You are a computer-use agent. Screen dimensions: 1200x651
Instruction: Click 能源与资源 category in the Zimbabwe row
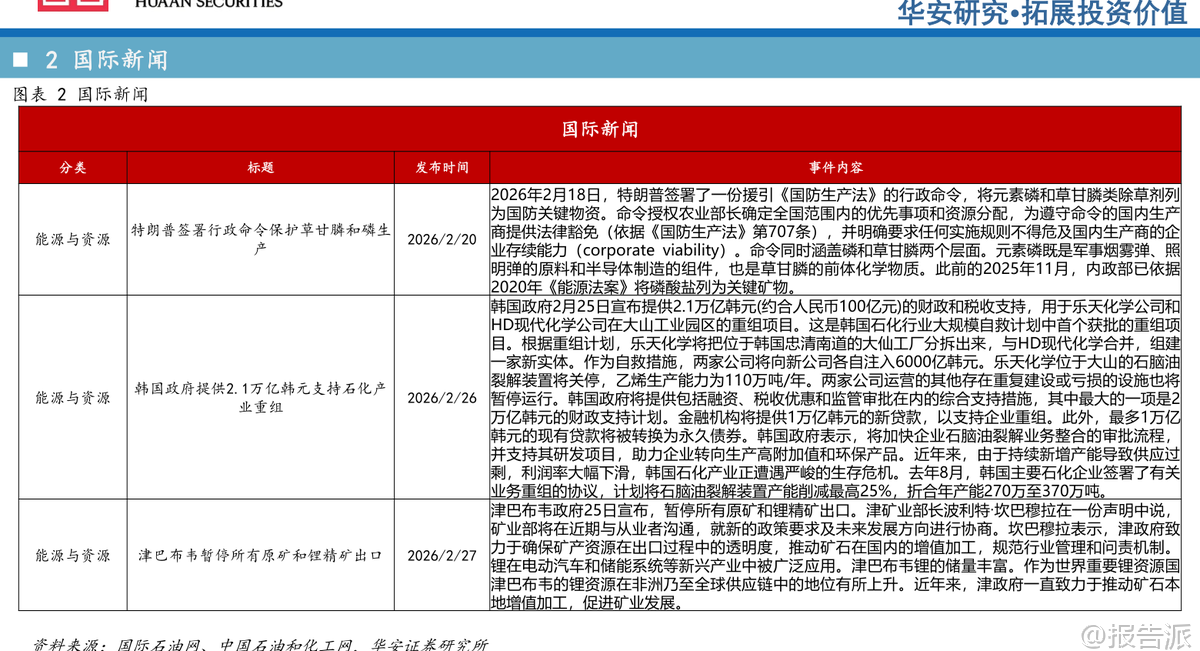73,555
